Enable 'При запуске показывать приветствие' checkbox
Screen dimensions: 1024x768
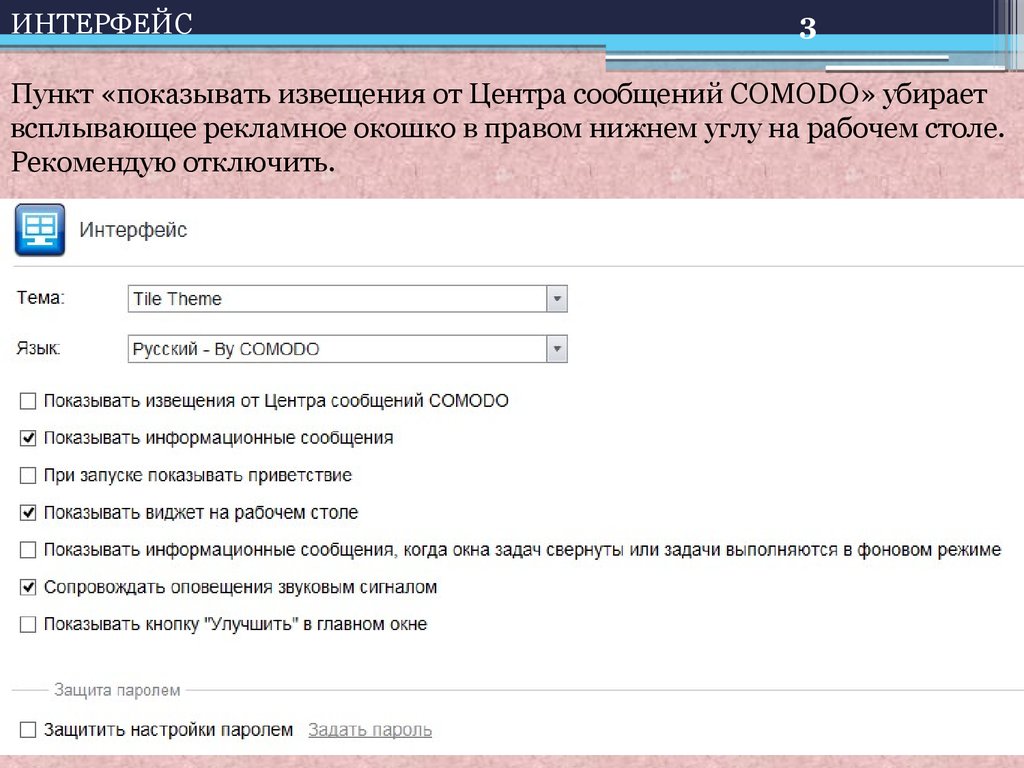28,475
